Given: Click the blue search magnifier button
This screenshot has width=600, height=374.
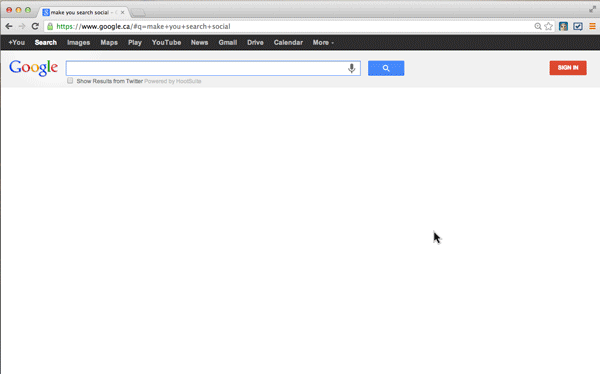Looking at the screenshot, I should [x=386, y=68].
